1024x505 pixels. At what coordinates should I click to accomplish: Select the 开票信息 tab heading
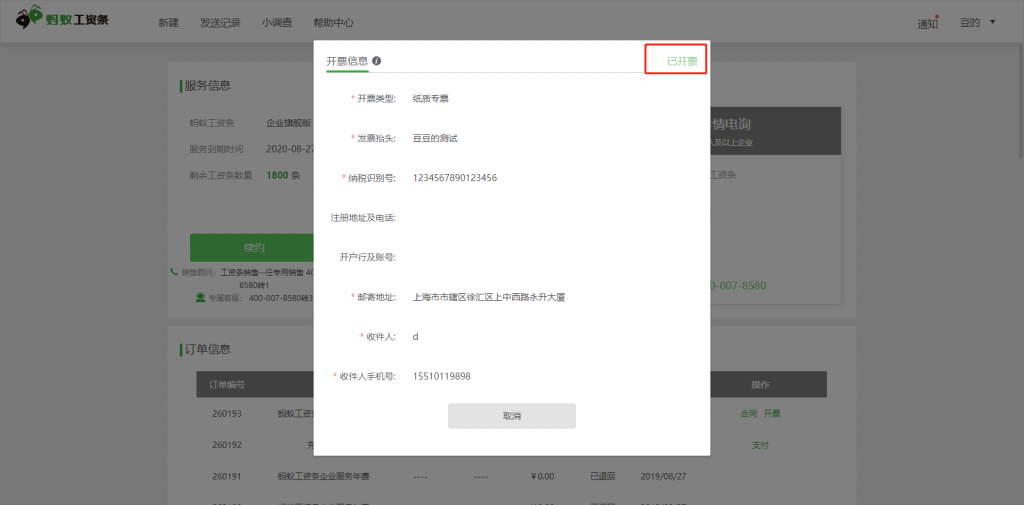[347, 61]
